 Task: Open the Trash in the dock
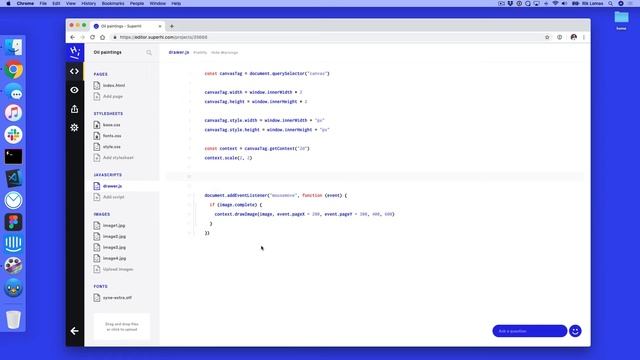pos(13,319)
